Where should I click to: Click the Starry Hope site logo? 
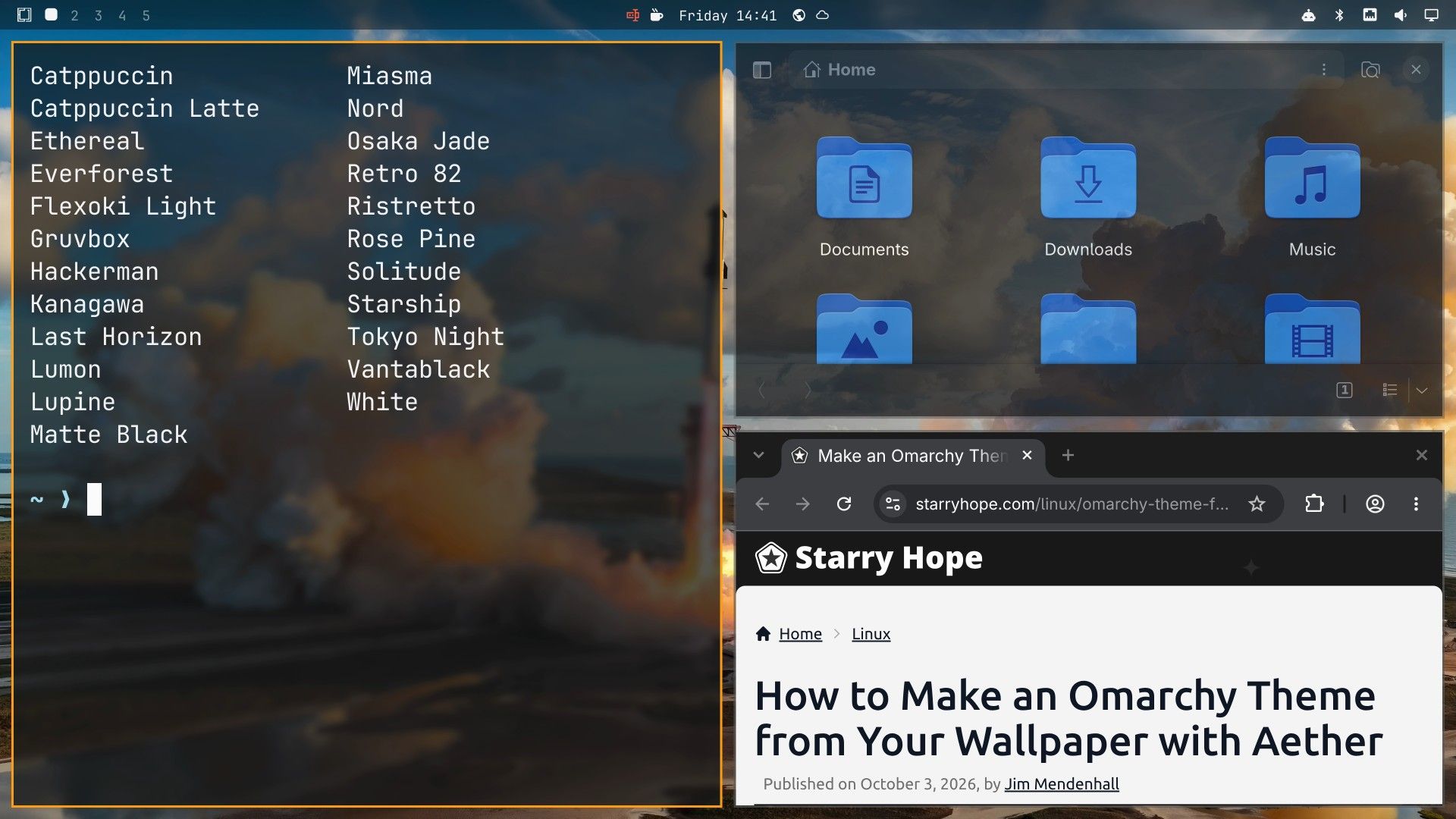click(869, 558)
